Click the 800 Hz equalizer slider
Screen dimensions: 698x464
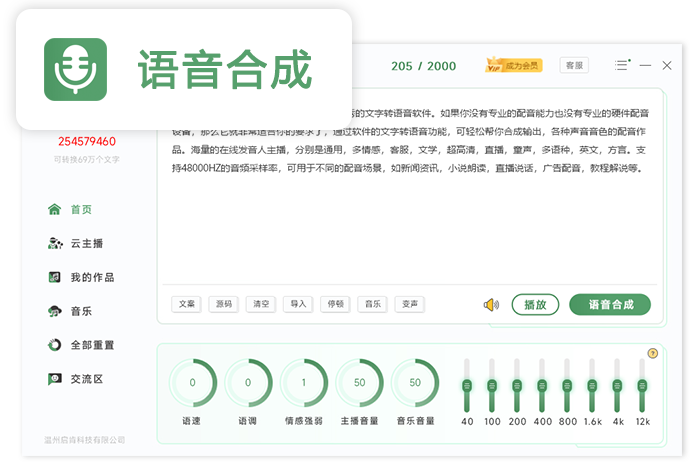567,386
